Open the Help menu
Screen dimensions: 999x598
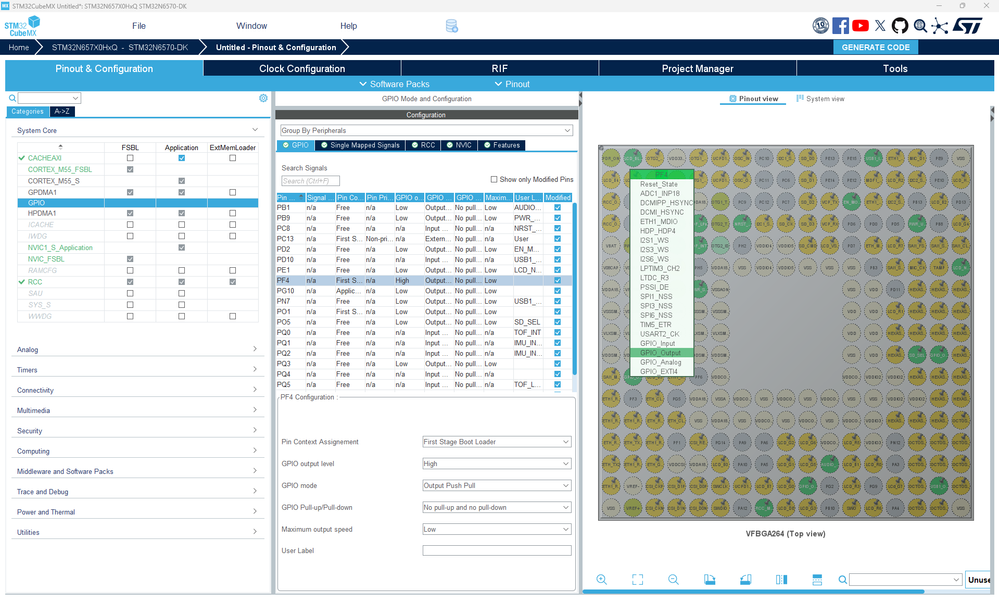349,26
